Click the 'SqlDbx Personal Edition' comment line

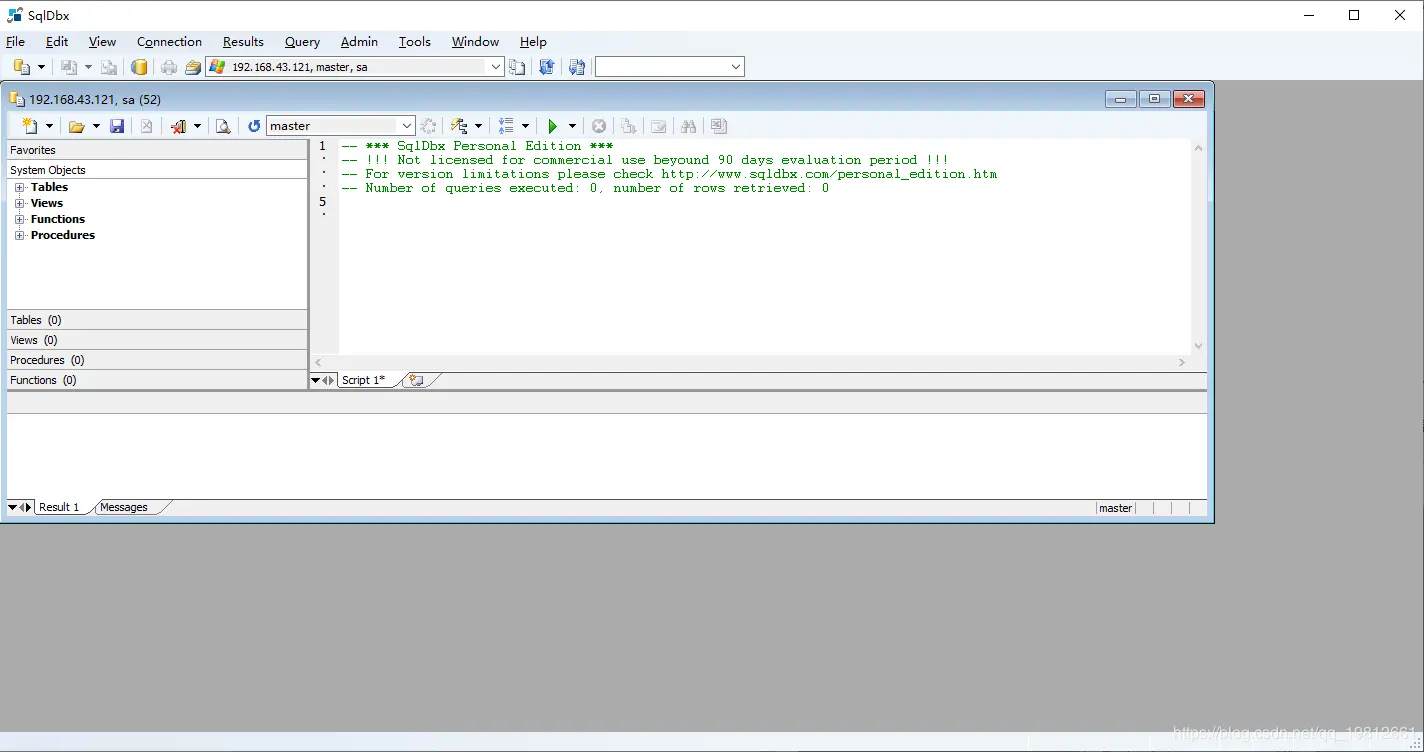click(477, 146)
